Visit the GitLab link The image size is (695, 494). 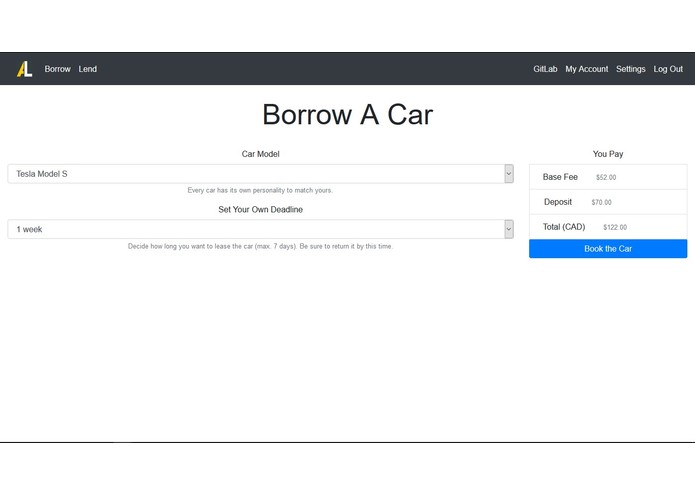[545, 69]
